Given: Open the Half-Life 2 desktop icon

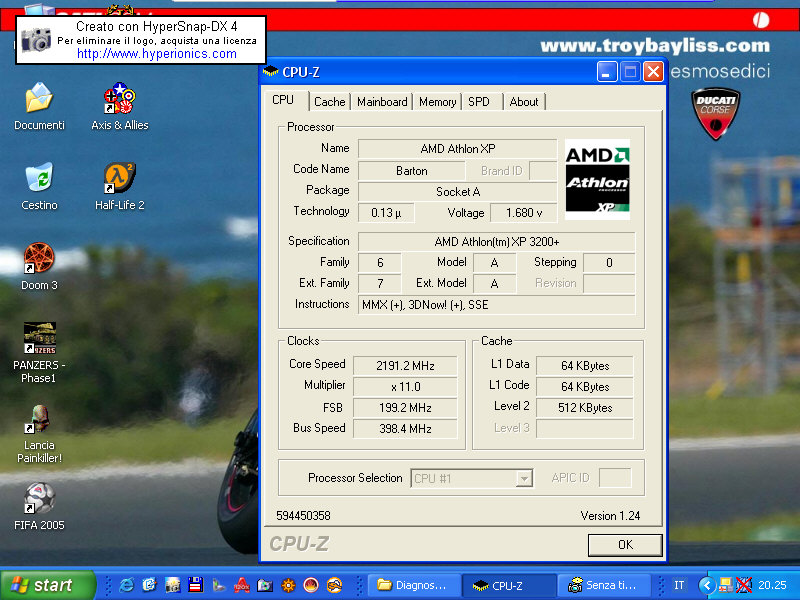Looking at the screenshot, I should [x=119, y=180].
